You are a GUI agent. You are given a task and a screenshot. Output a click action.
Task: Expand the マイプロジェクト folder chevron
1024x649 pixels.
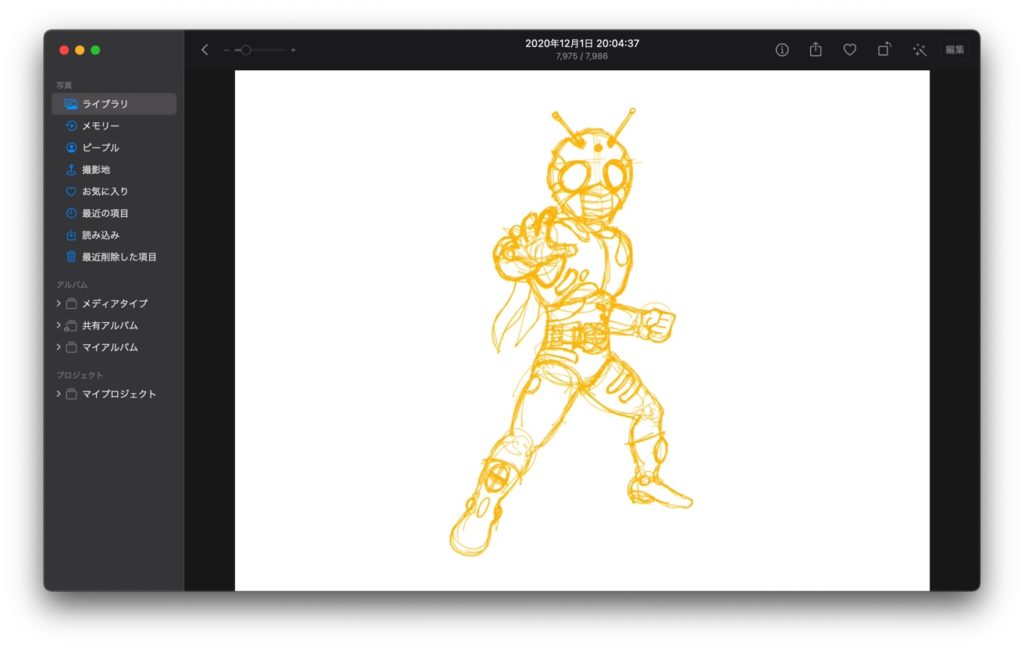(58, 394)
